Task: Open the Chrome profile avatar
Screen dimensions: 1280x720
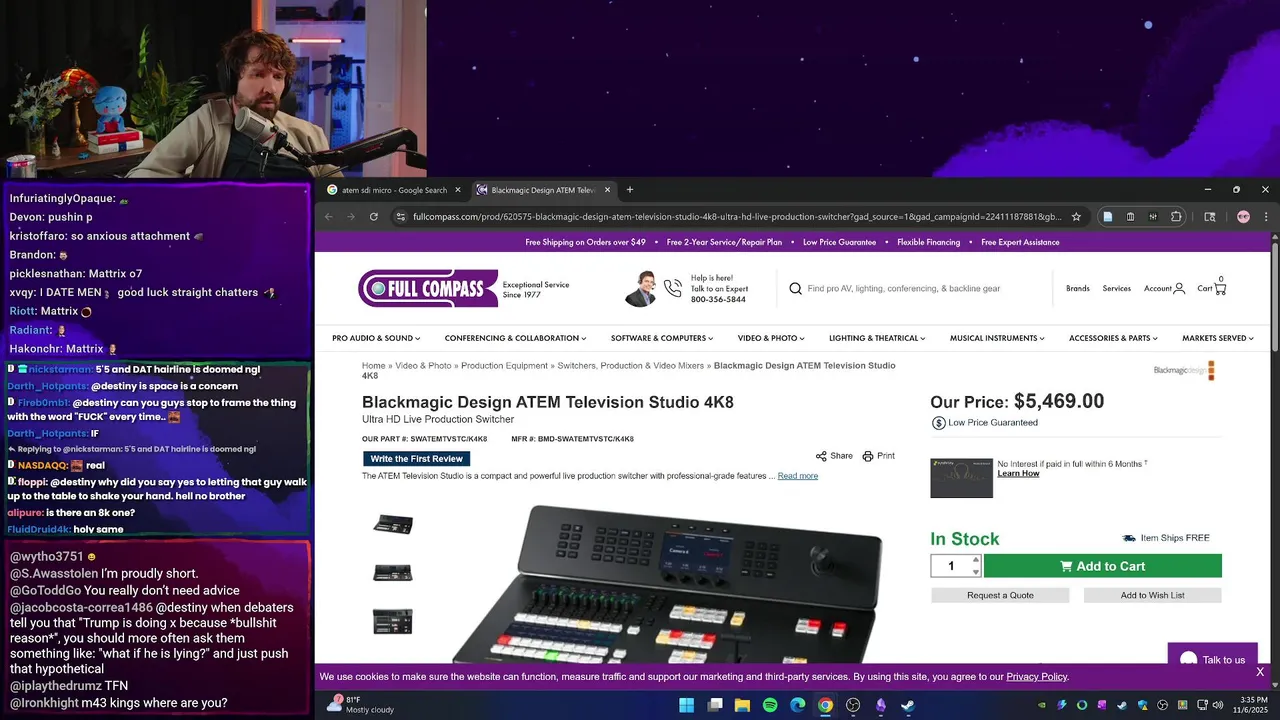Action: tap(1243, 216)
